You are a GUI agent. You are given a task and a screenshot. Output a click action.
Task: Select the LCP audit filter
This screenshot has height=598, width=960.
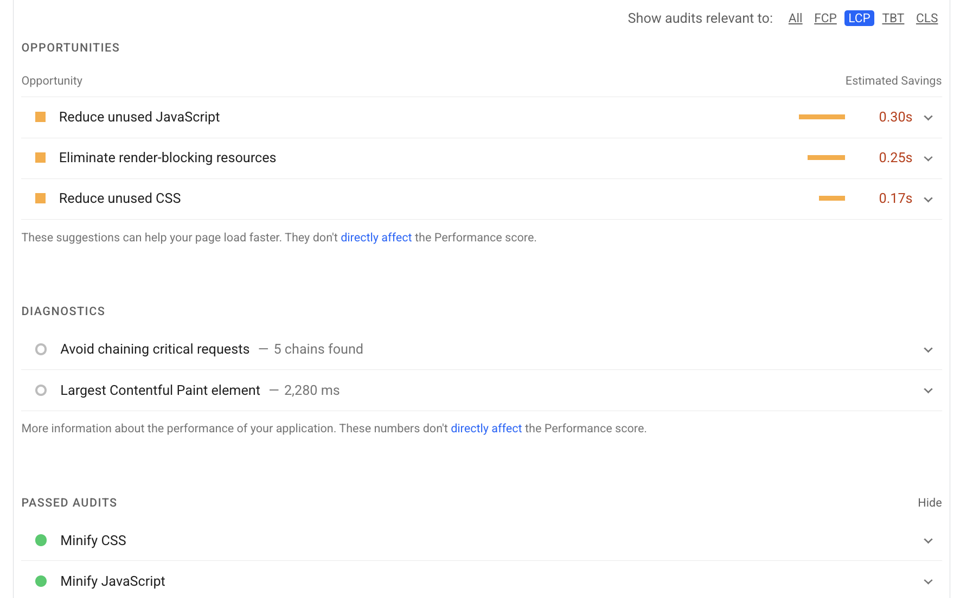coord(859,17)
